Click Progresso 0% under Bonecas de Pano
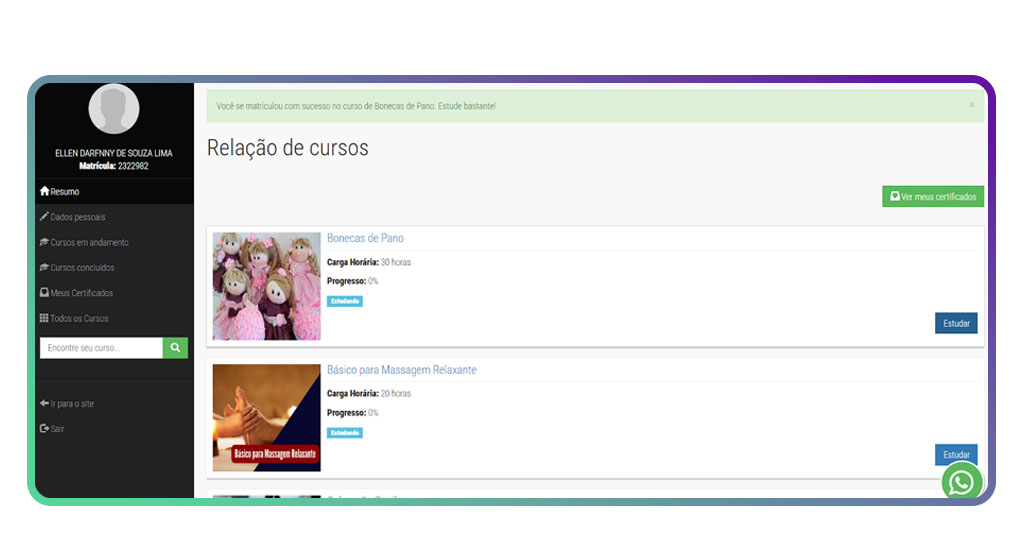Image resolution: width=1024 pixels, height=536 pixels. [x=353, y=281]
